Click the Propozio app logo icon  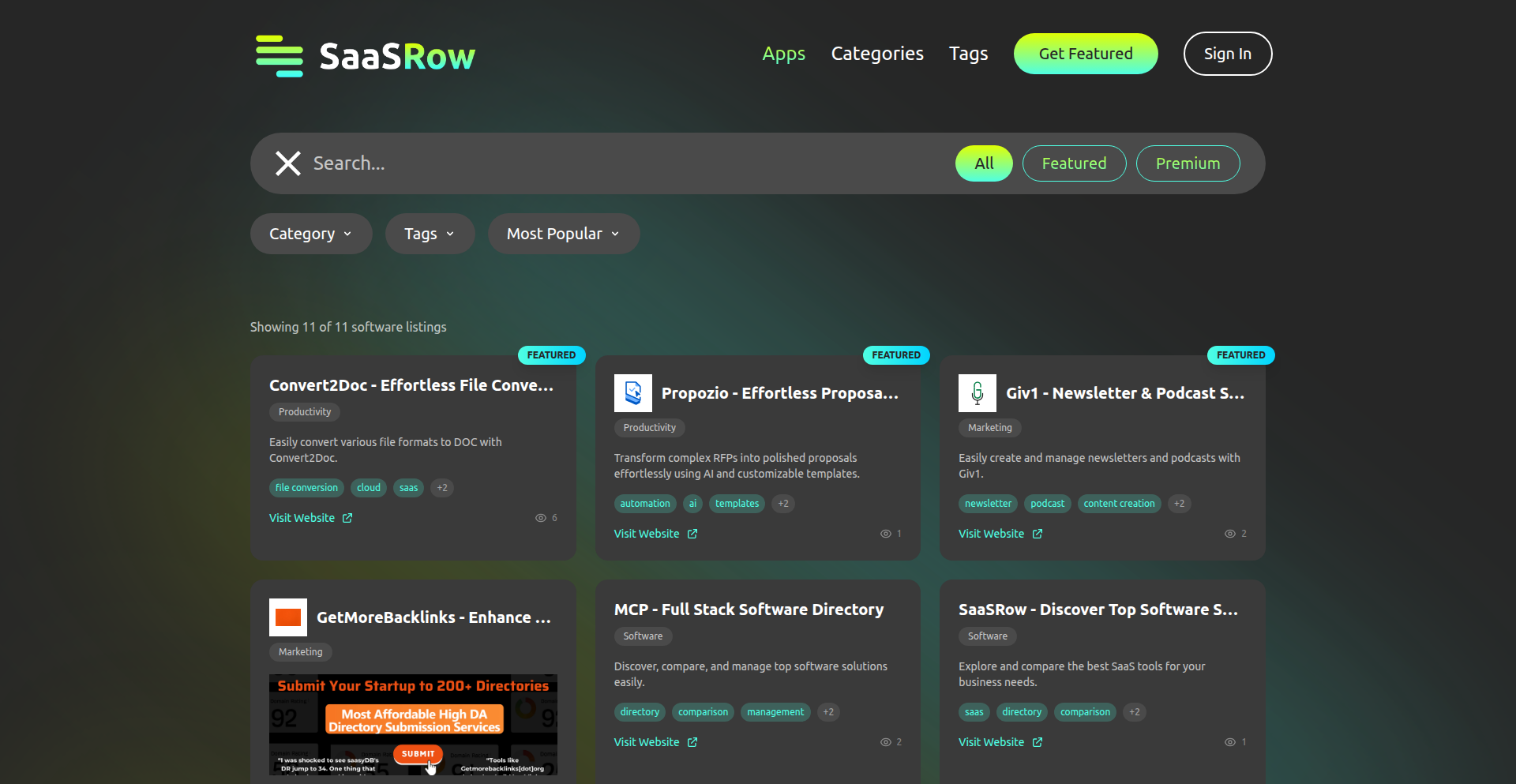[632, 393]
